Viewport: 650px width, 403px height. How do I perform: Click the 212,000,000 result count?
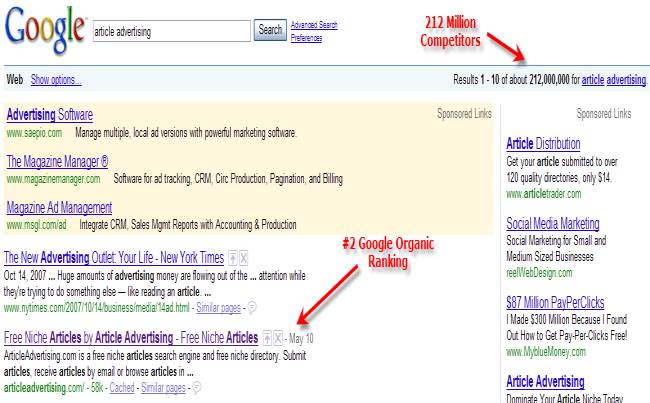click(x=549, y=79)
